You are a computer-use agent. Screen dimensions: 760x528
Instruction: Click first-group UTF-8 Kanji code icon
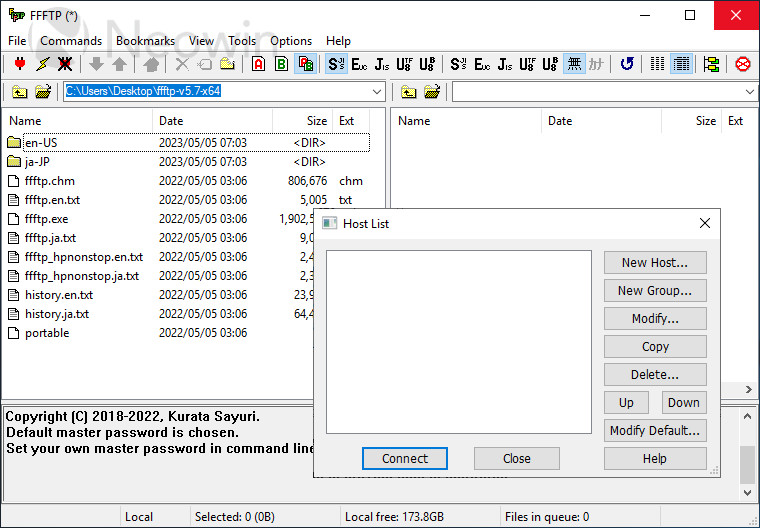click(404, 64)
